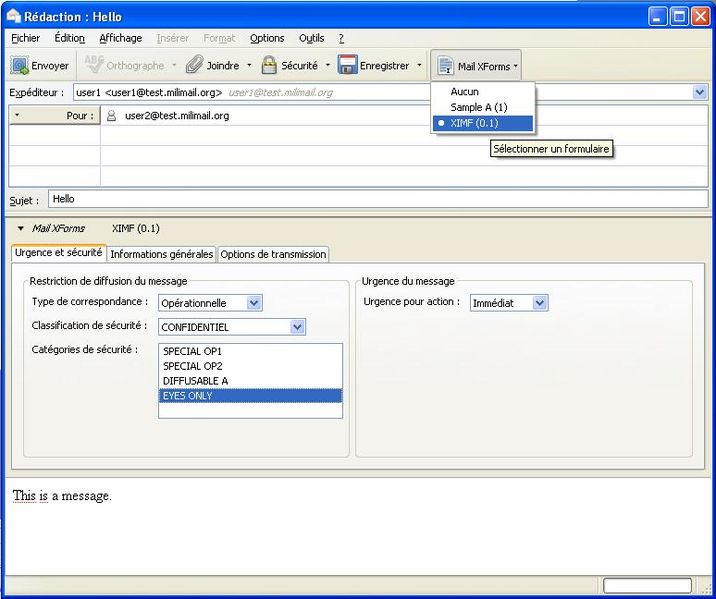
Task: Open the Fichier menu
Action: tap(26, 38)
